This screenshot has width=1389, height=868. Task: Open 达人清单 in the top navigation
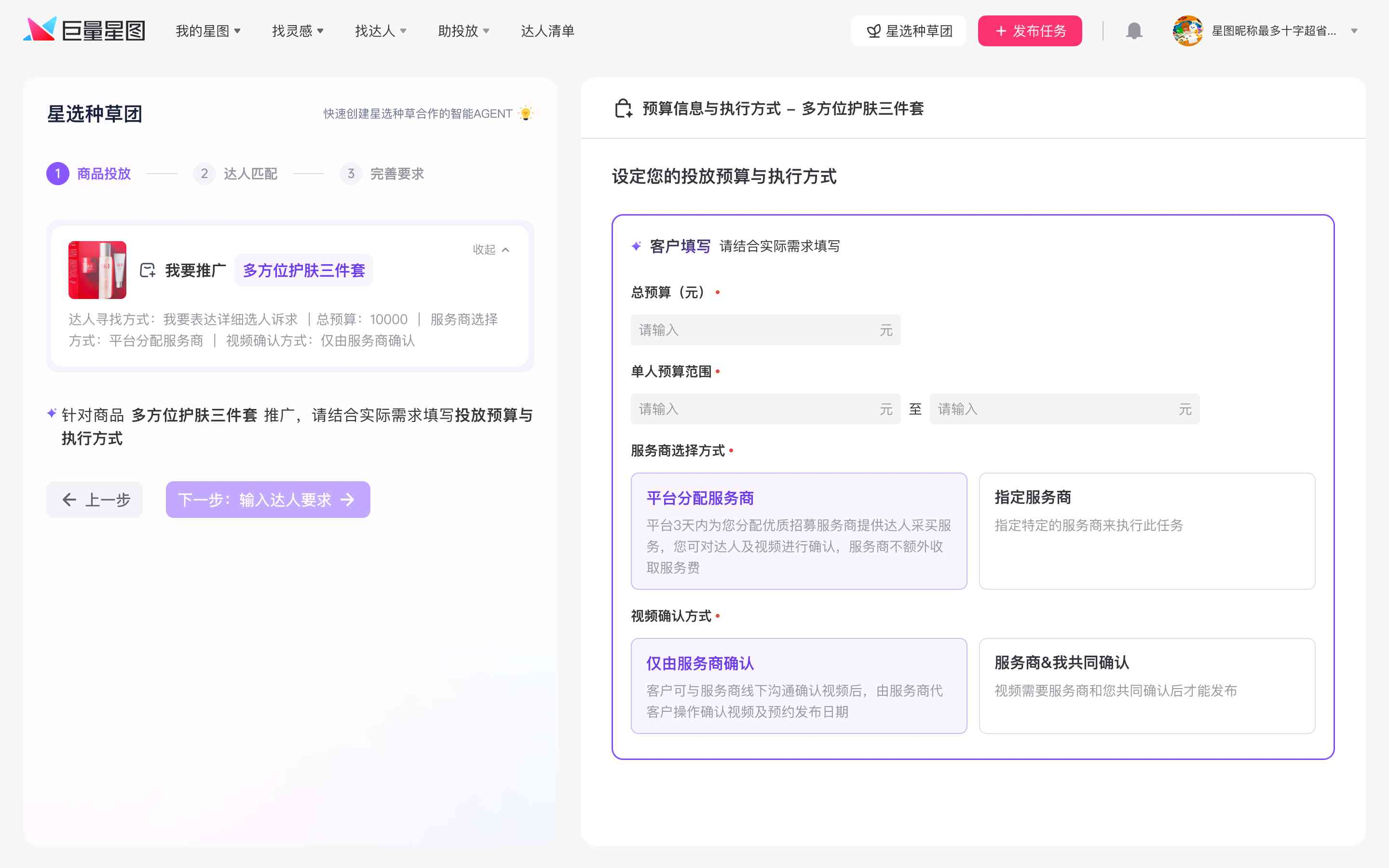(547, 31)
